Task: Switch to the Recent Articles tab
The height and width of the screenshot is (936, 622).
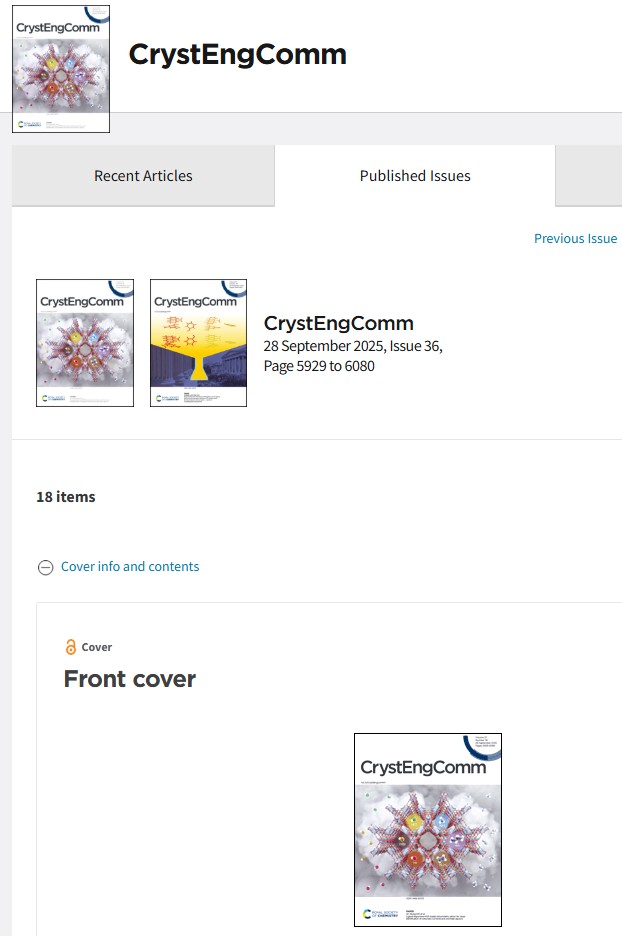Action: click(143, 176)
